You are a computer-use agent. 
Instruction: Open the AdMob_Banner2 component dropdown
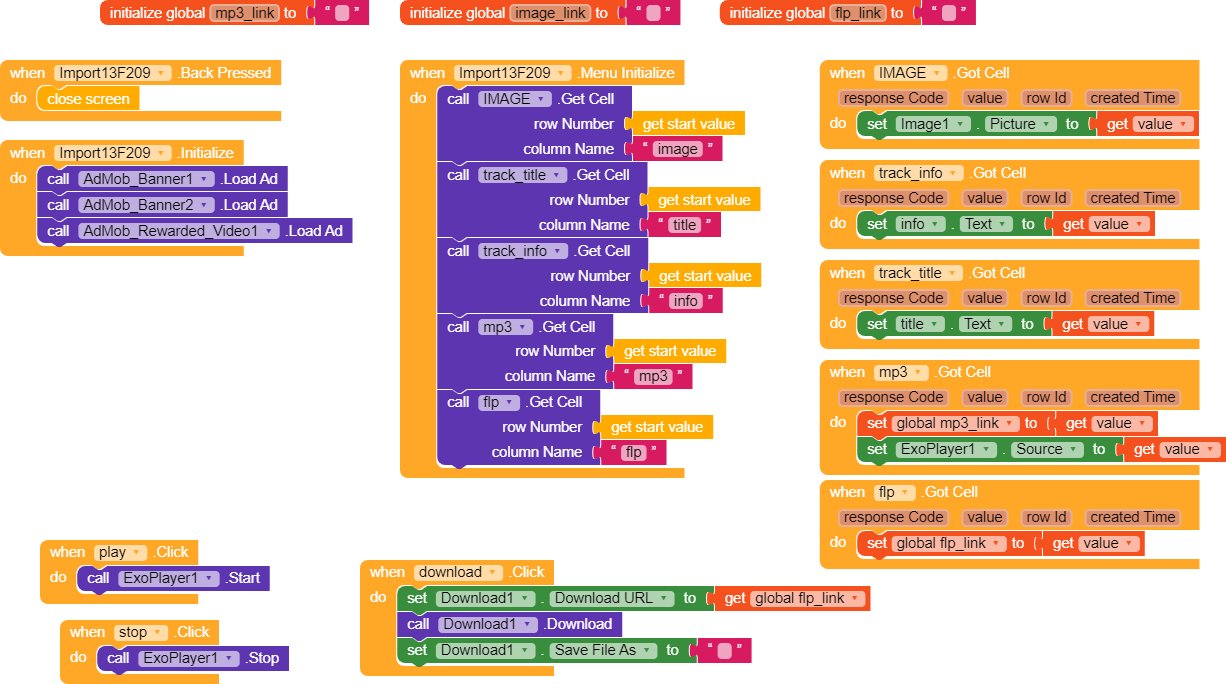(148, 205)
